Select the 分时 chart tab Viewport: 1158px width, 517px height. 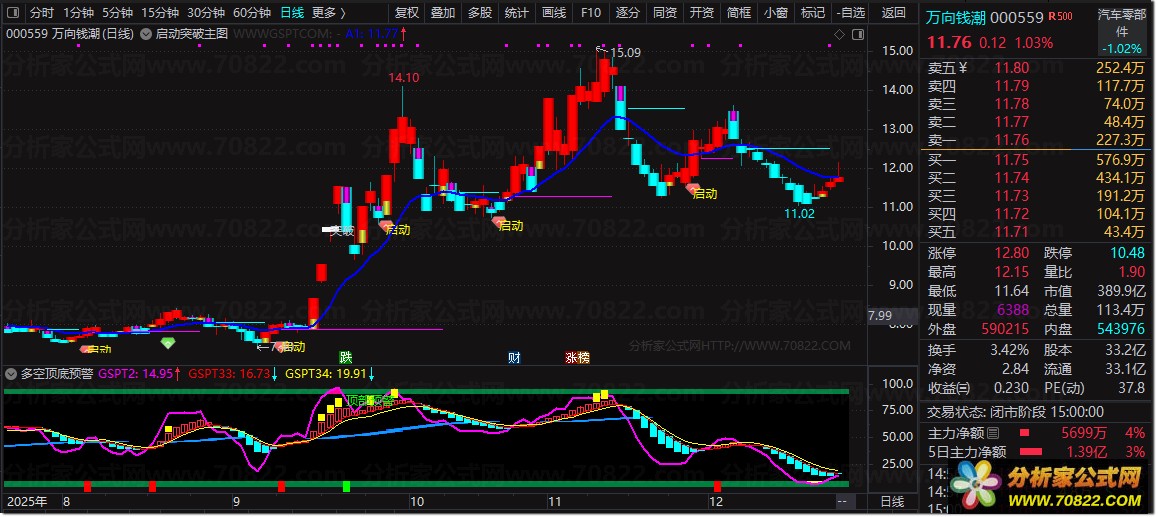41,13
